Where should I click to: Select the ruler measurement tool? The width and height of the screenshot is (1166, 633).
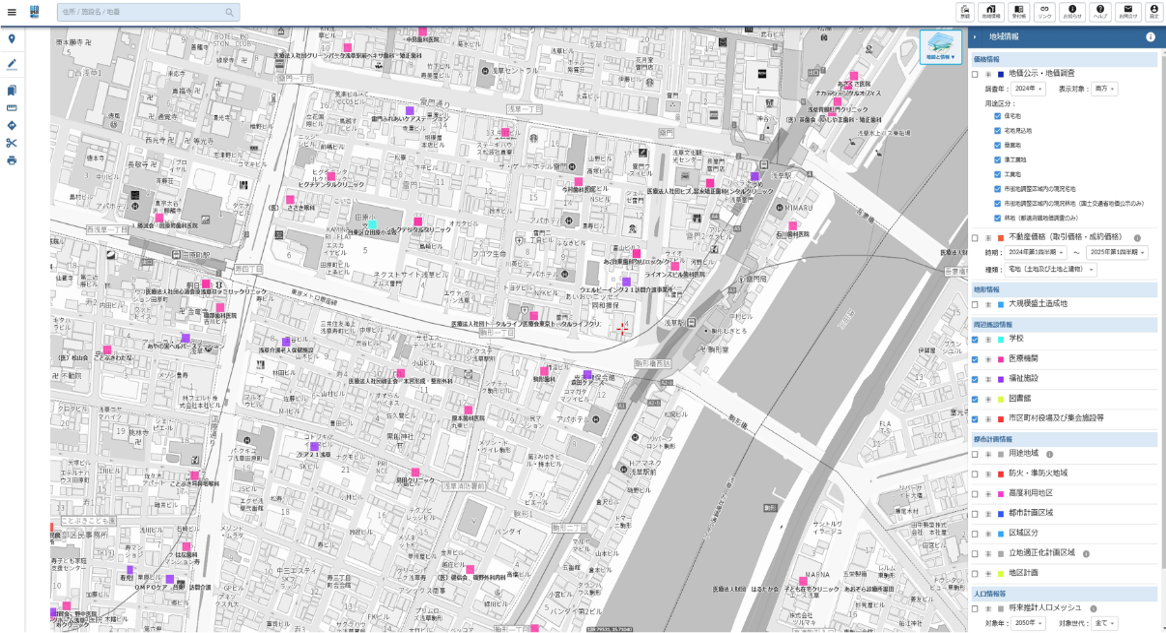tap(12, 108)
